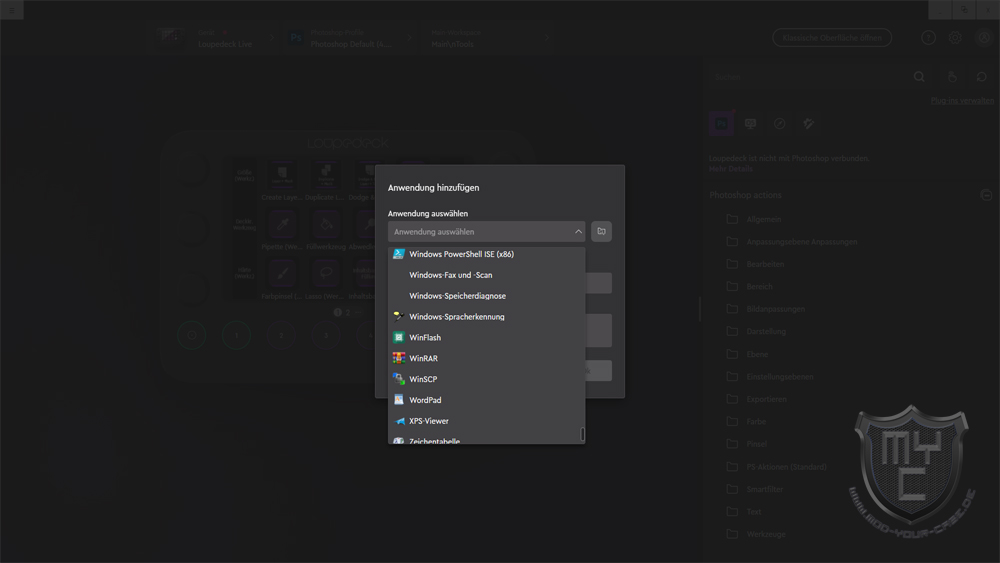Choose XPS-Viewer from the list
This screenshot has height=563, width=1000.
click(x=486, y=421)
